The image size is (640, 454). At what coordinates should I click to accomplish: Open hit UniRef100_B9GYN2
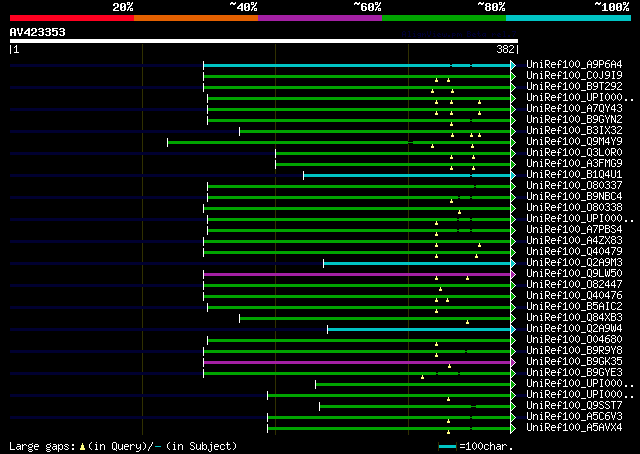coord(574,120)
